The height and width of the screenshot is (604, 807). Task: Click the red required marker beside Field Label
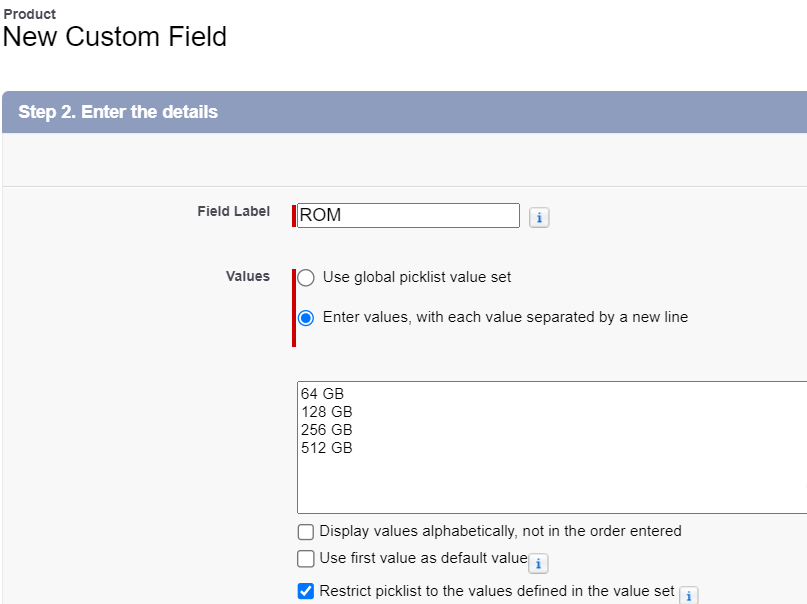pos(294,215)
